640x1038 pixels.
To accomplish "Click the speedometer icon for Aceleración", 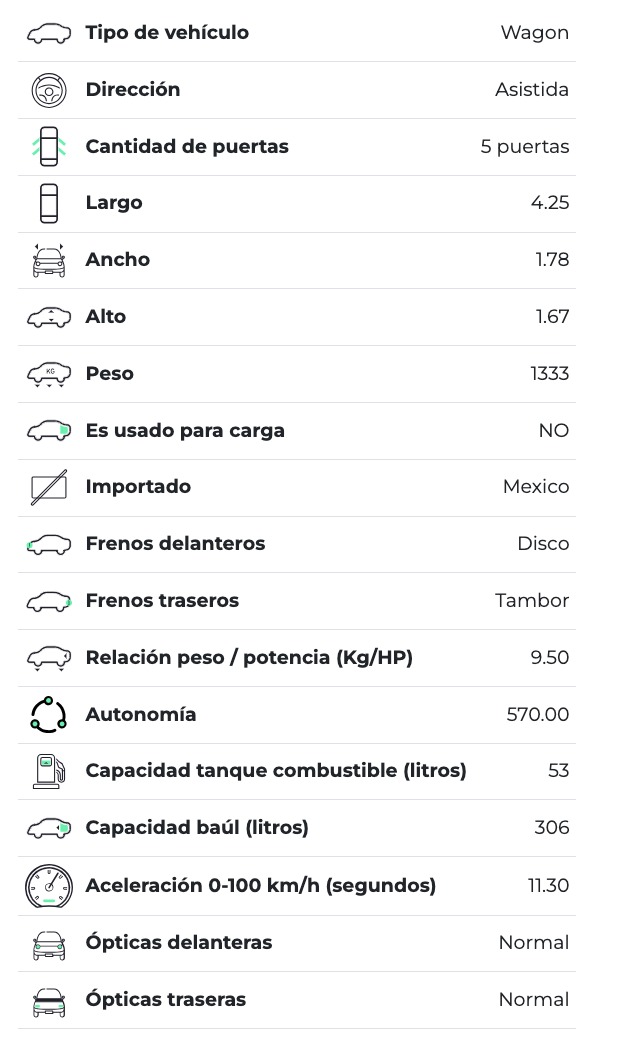I will 49,886.
